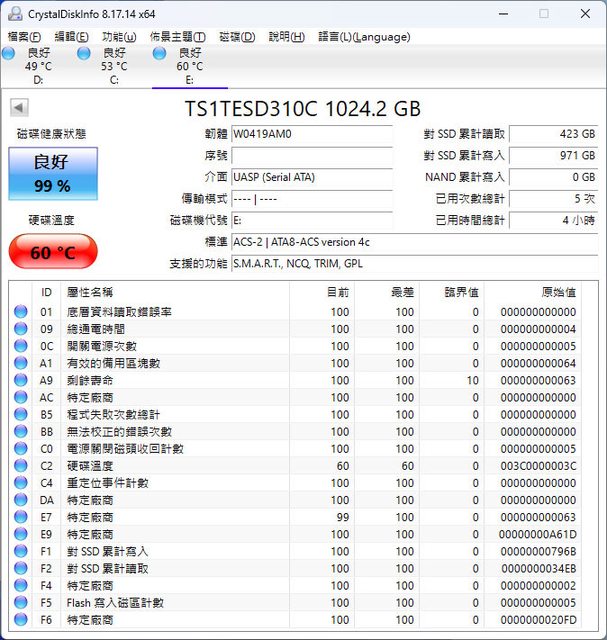Open the 功能(u) menu
The width and height of the screenshot is (607, 640).
click(119, 37)
